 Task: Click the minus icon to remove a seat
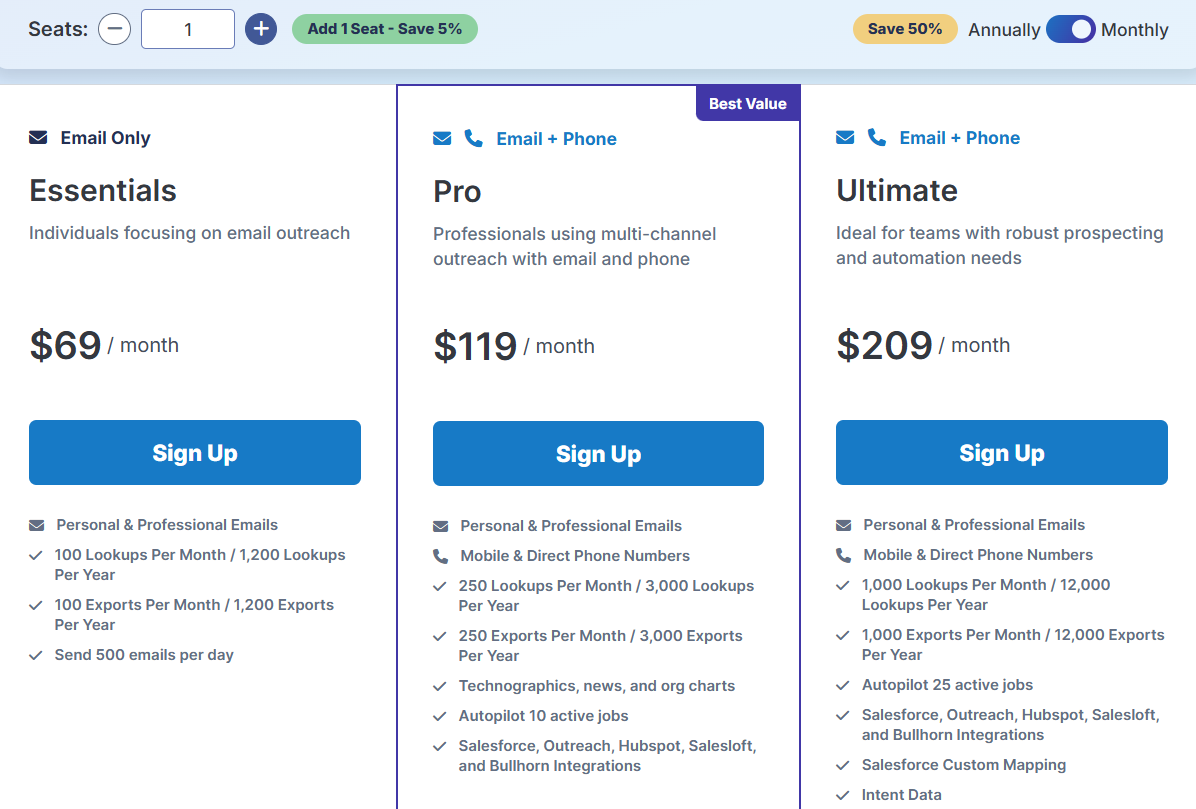(x=114, y=29)
